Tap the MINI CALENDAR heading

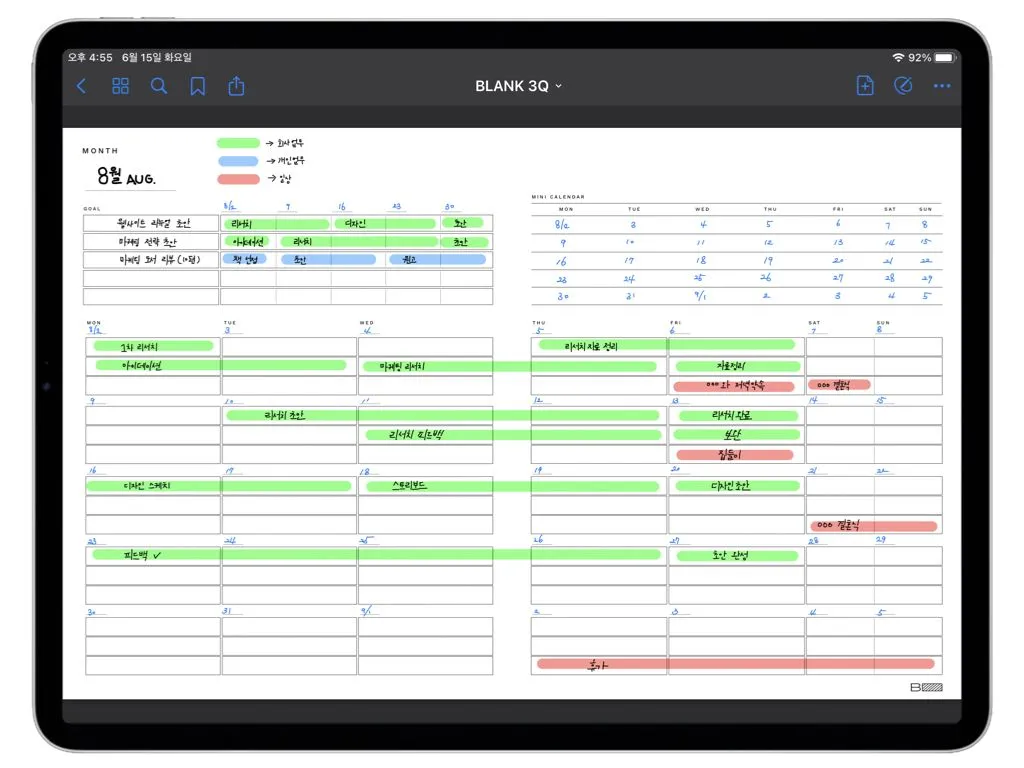click(x=558, y=197)
